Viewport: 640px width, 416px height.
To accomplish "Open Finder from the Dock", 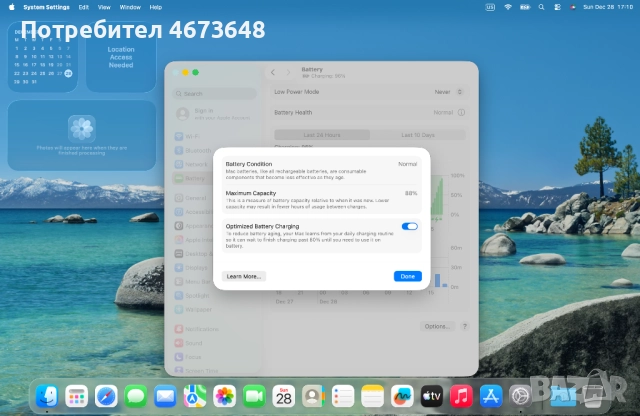I will (47, 396).
